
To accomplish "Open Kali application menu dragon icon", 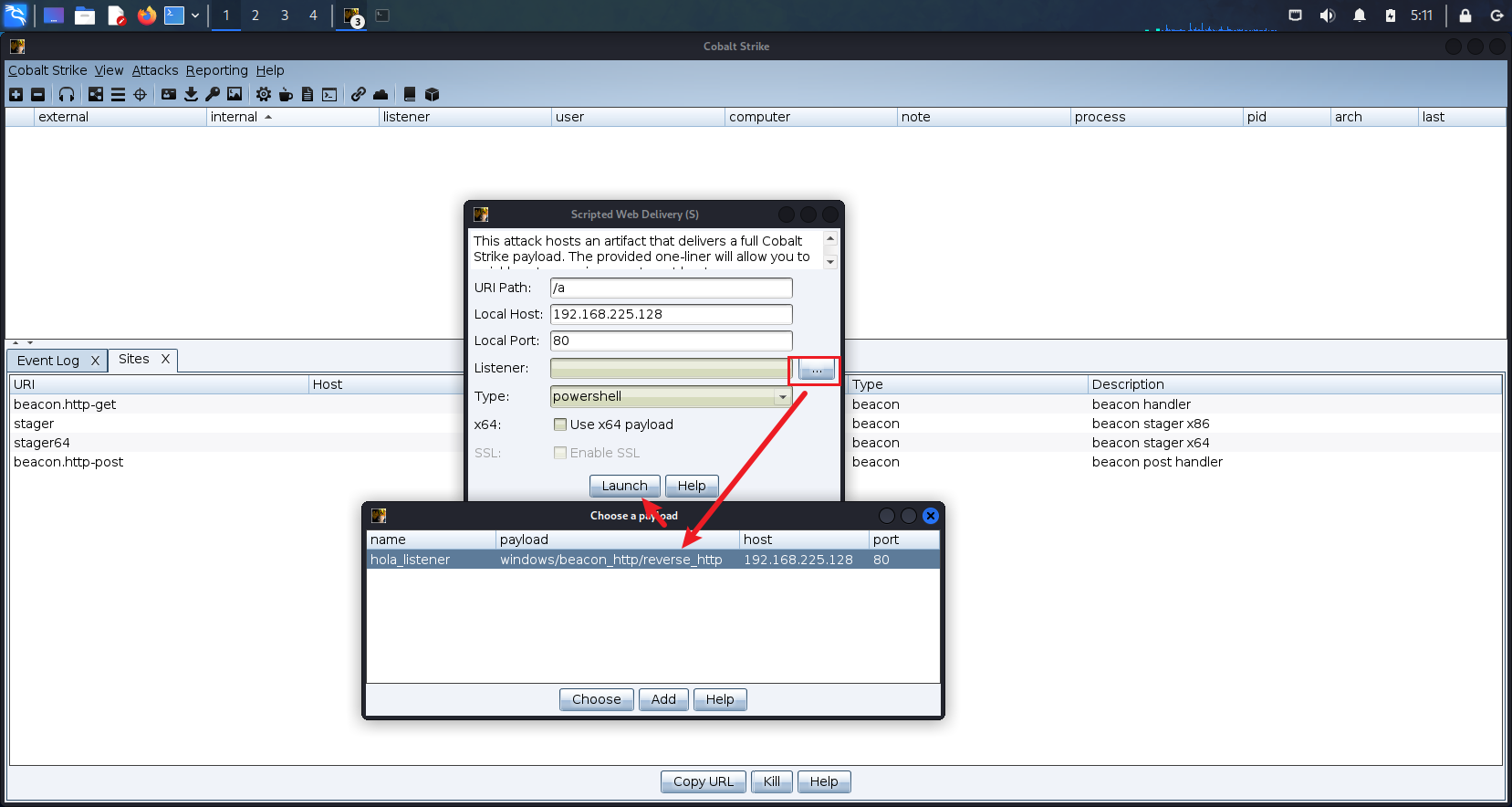I will click(x=16, y=16).
